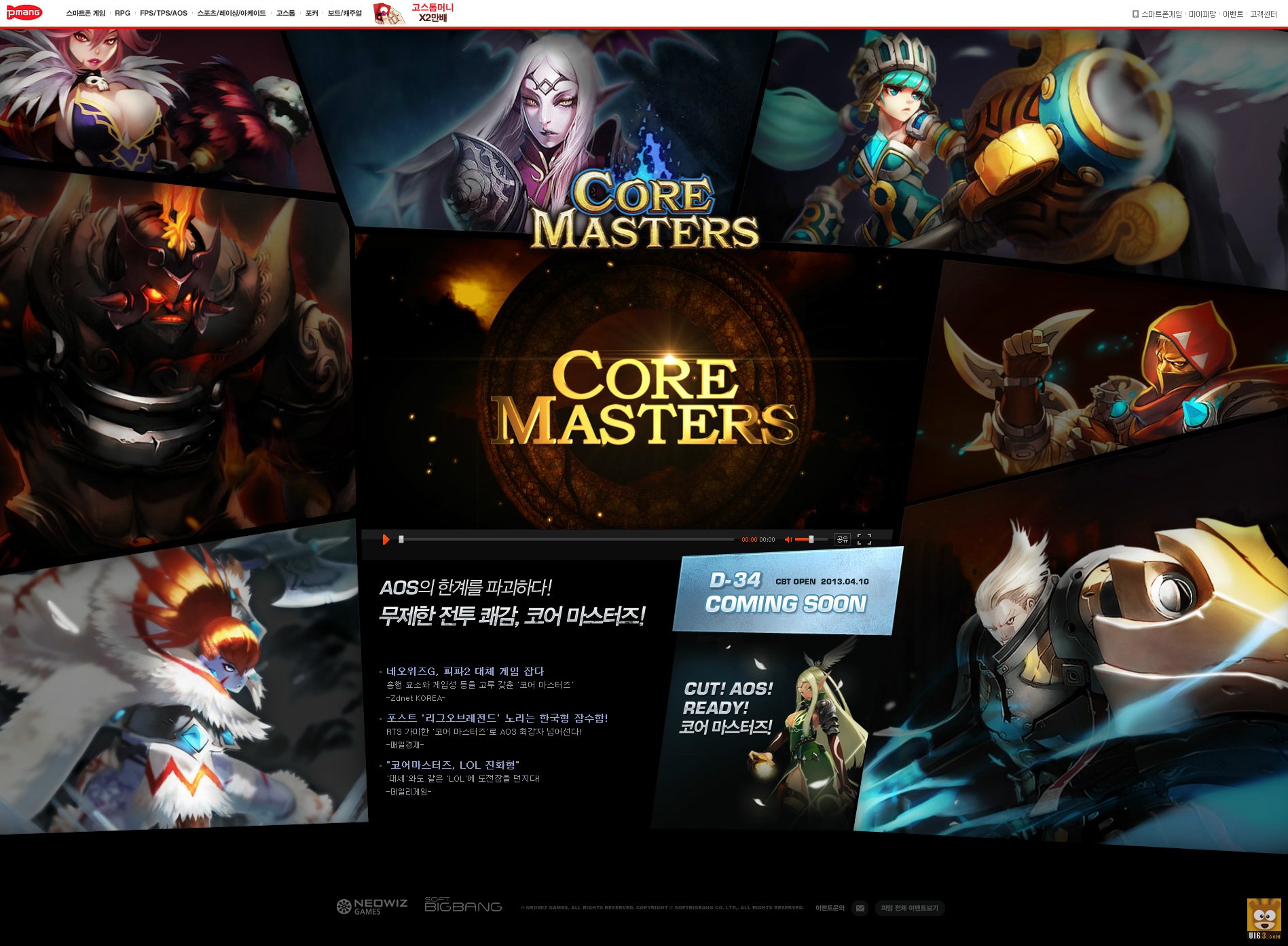Mute the video with the speaker icon

coord(788,539)
